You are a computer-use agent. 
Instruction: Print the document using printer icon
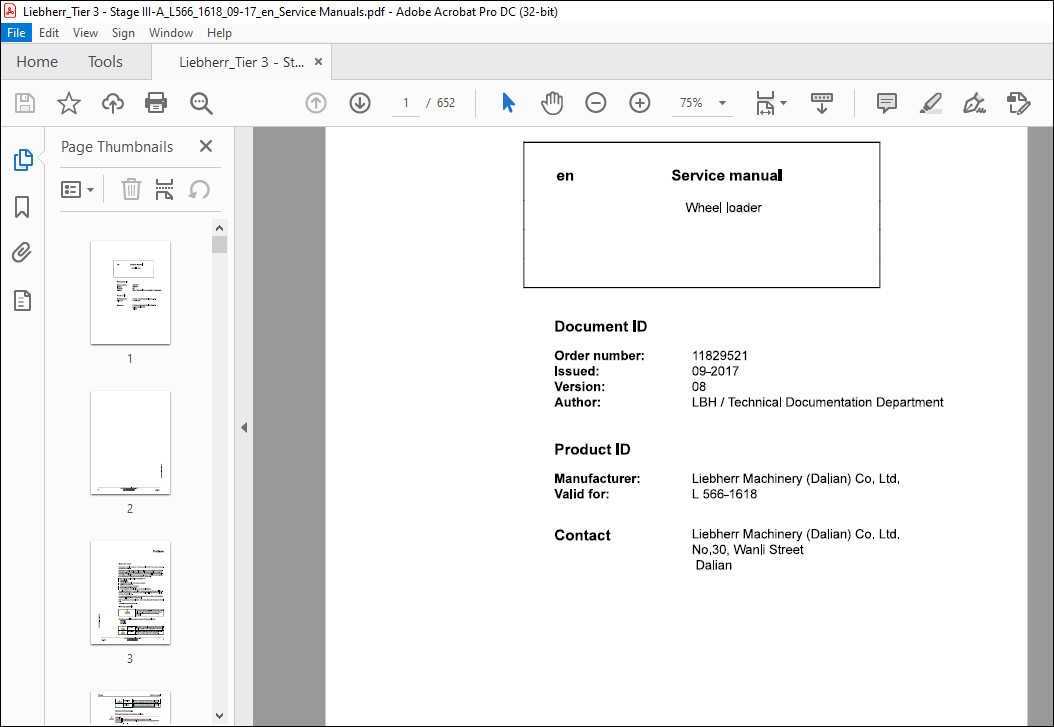156,103
